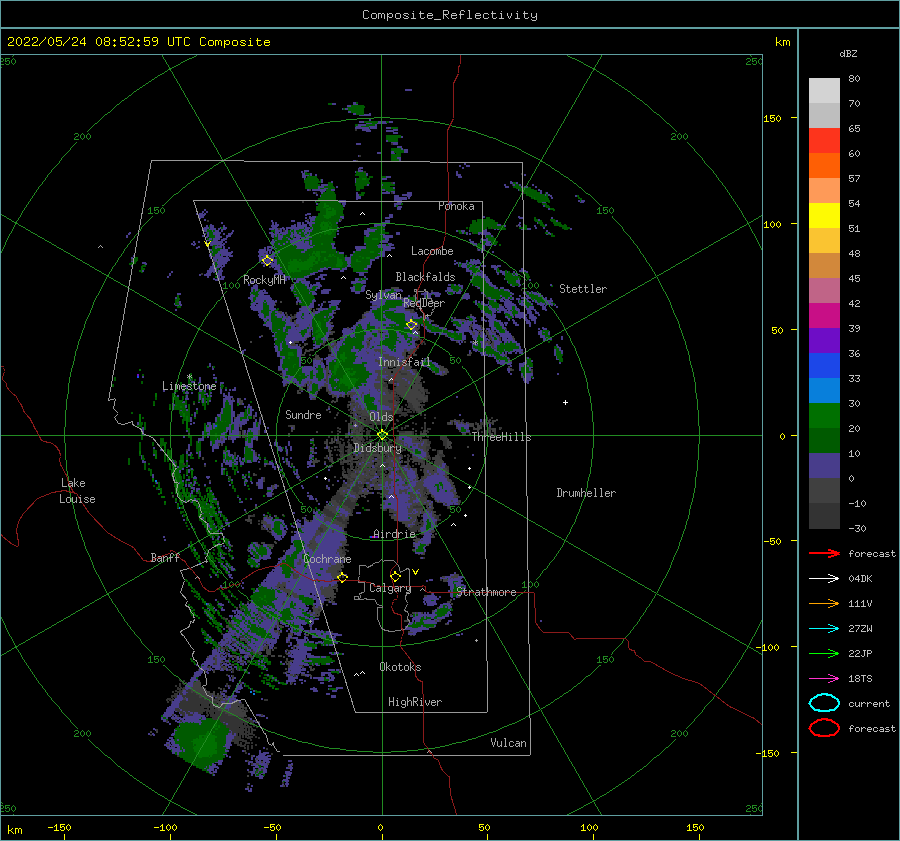This screenshot has height=841, width=900.
Task: Select the yellow diamond marker under Cochrane
Action: [342, 577]
